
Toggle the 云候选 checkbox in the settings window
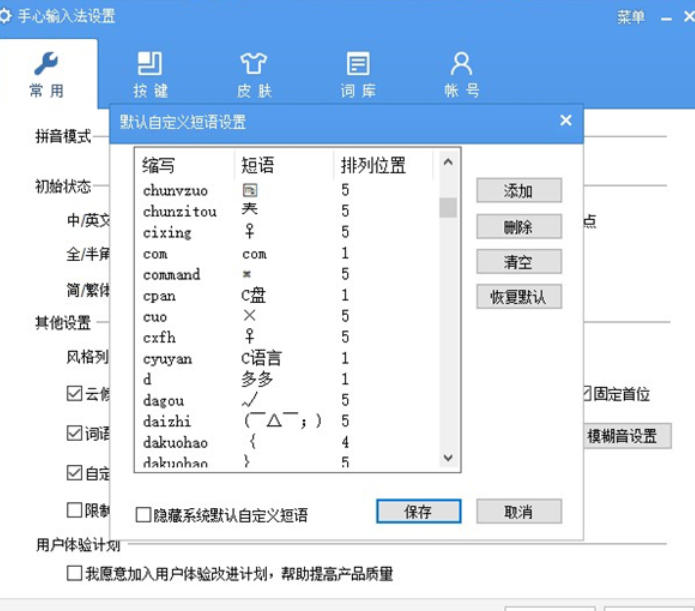tap(74, 393)
